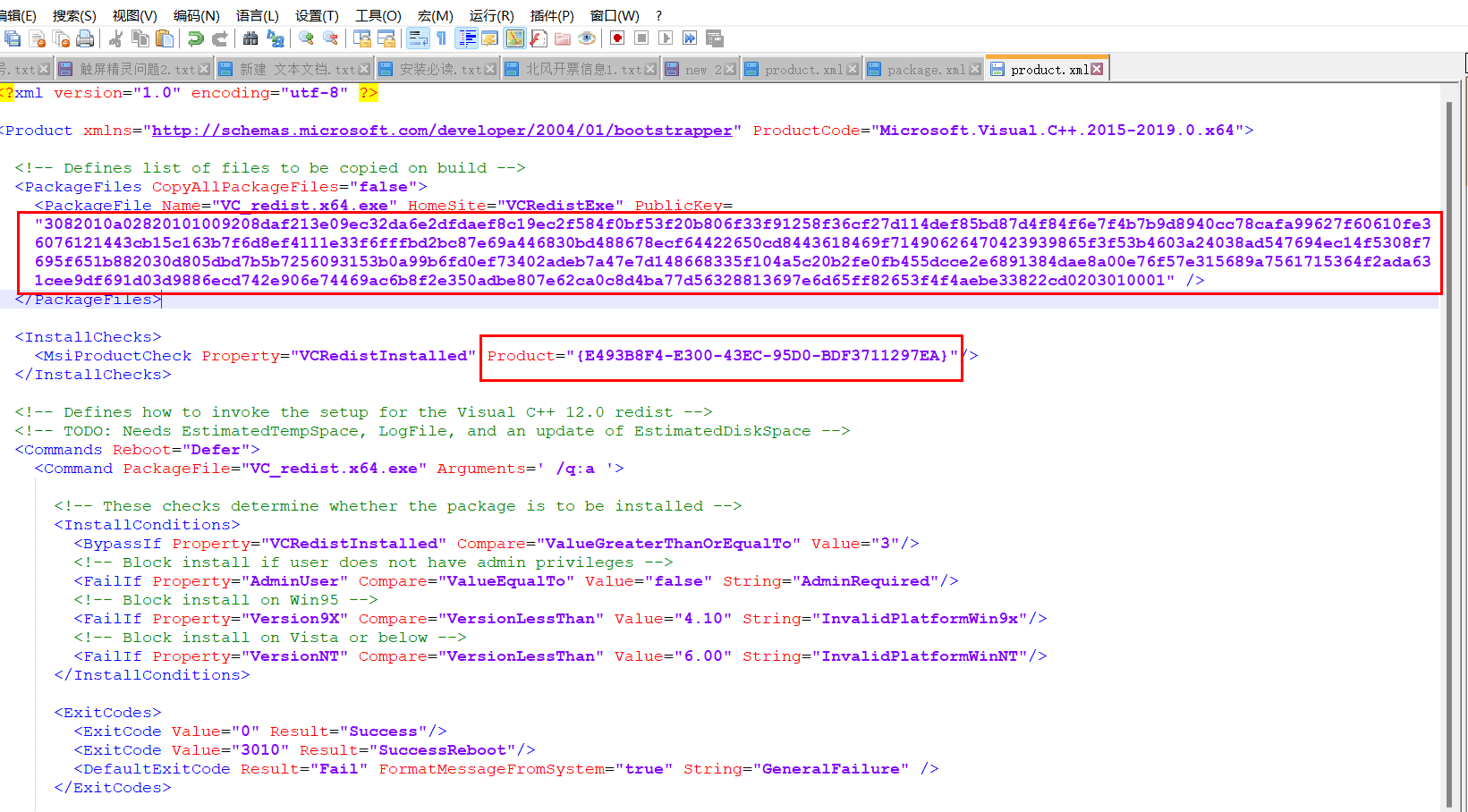
Task: Zoom in using the magnifier-plus icon
Action: [x=304, y=38]
